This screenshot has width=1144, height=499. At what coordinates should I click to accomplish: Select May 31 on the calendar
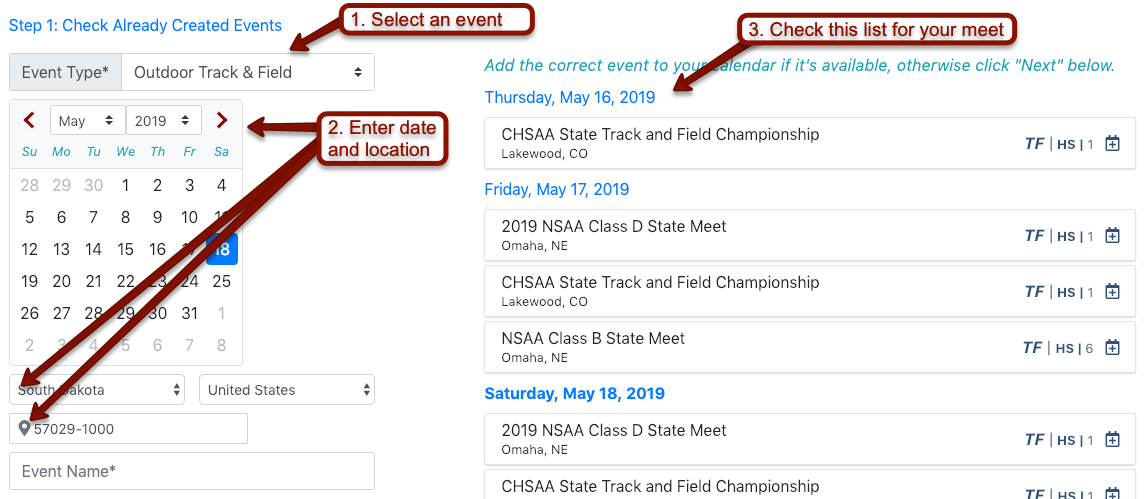[190, 314]
